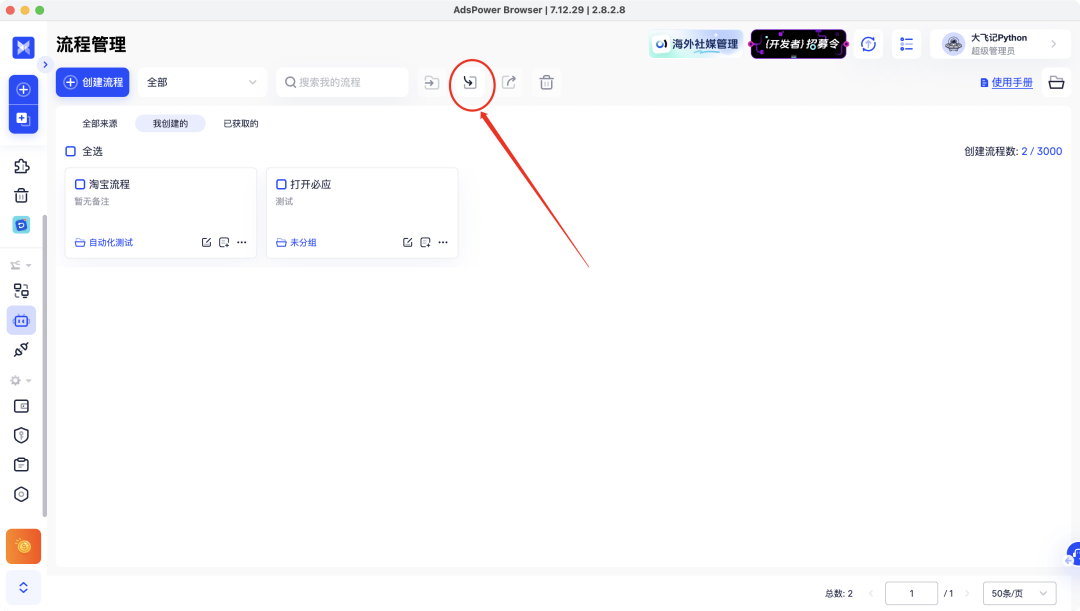1080x611 pixels.
Task: Click the delete trash toolbar icon
Action: (547, 83)
